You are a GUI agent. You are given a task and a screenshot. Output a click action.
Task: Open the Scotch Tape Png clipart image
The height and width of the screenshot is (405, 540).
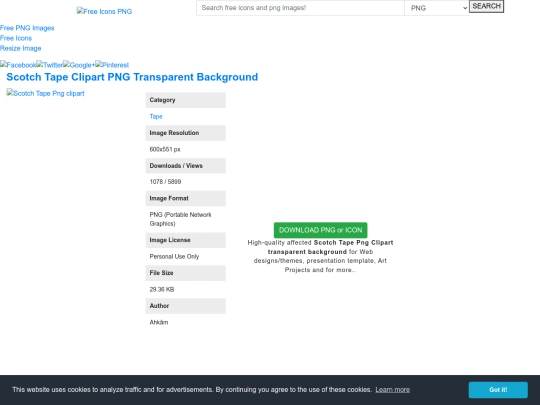(x=45, y=93)
